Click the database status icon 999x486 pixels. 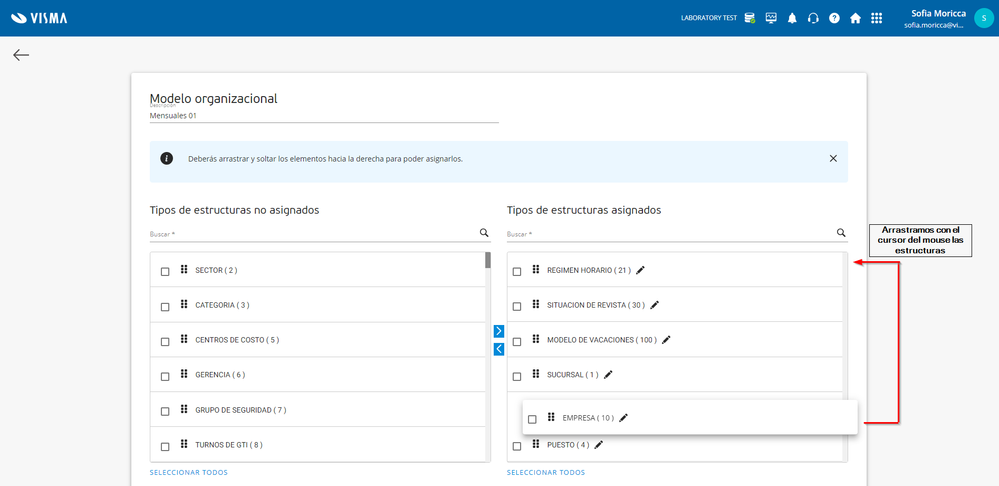[750, 18]
